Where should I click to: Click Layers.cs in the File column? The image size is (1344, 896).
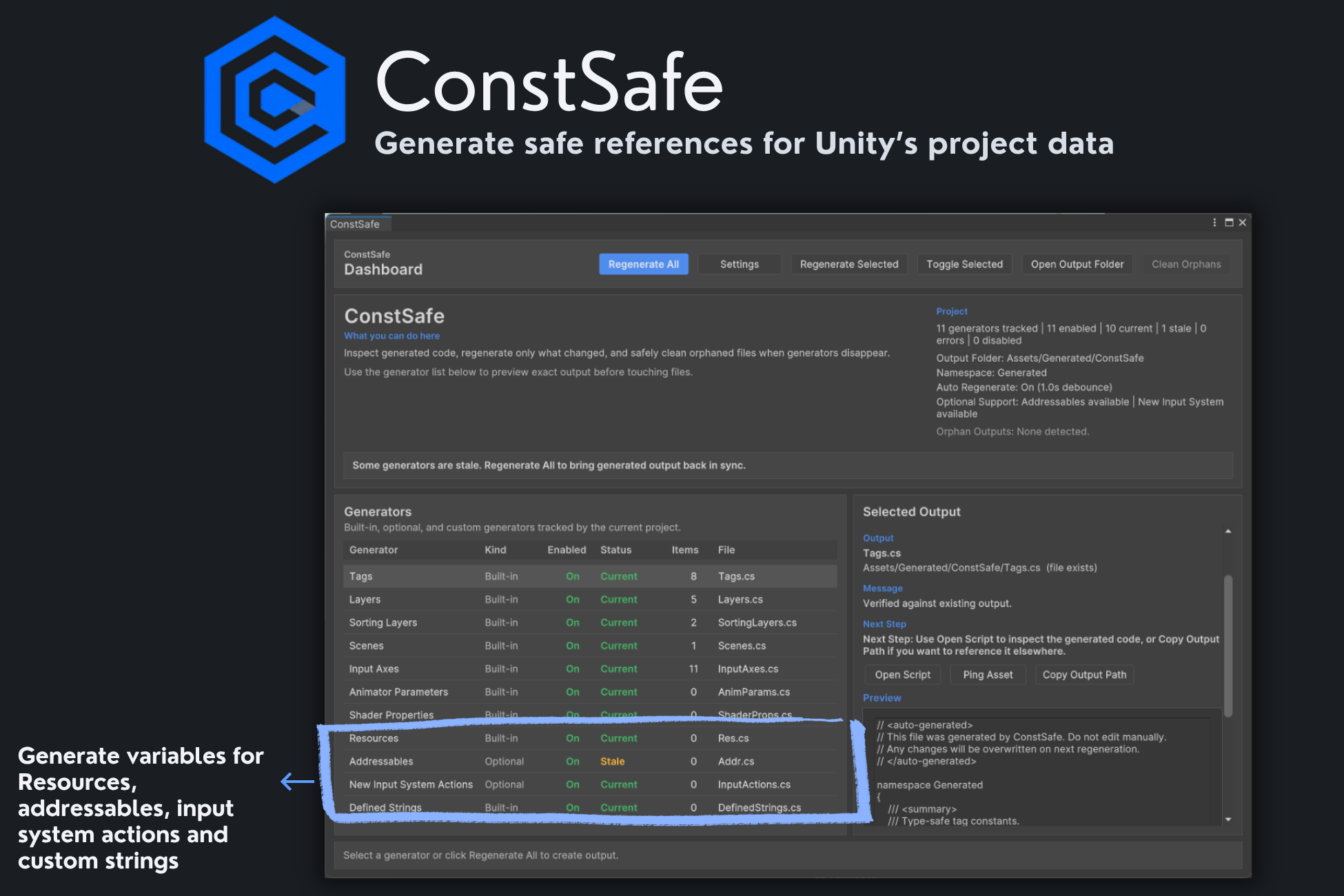tap(740, 600)
